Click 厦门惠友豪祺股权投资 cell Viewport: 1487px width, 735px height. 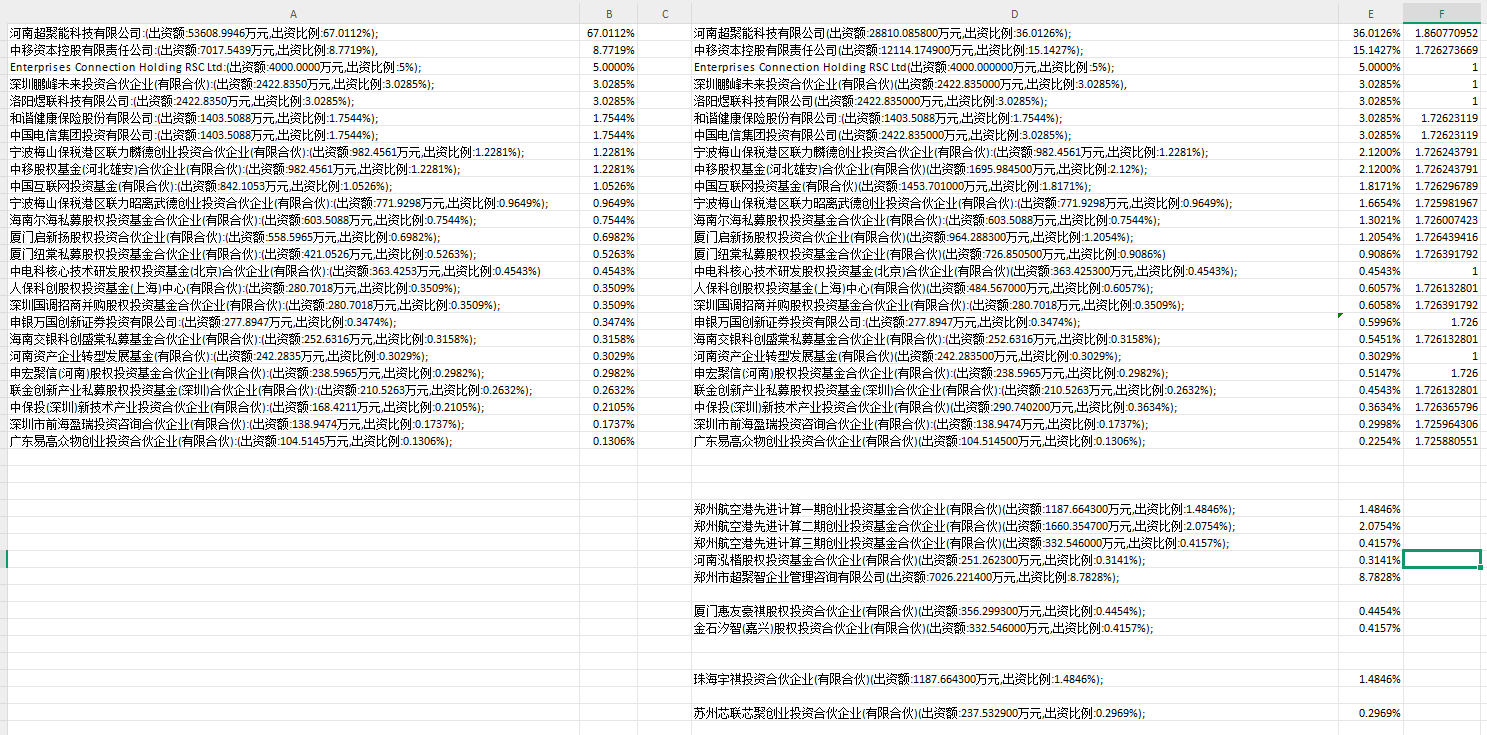[x=1015, y=611]
